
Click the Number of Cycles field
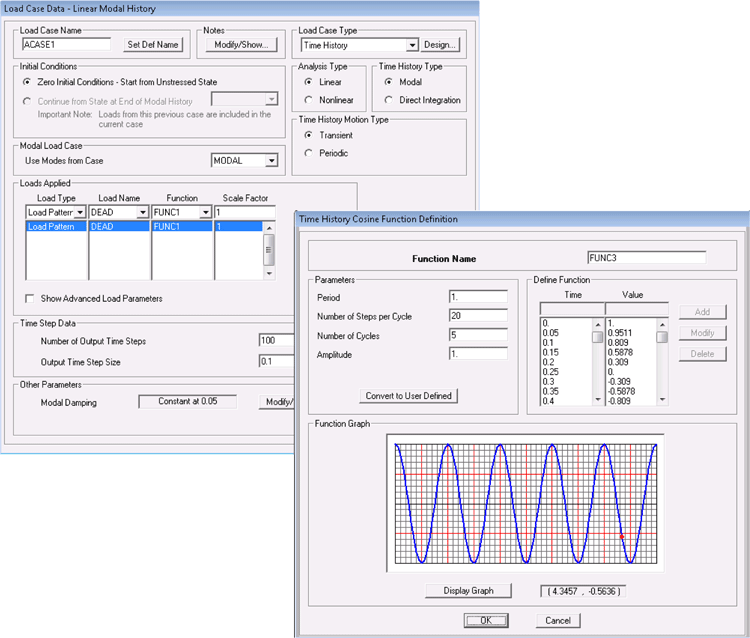click(478, 335)
